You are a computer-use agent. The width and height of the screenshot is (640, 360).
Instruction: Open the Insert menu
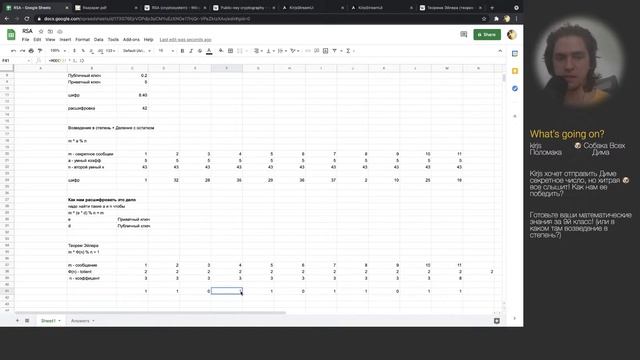(x=65, y=40)
